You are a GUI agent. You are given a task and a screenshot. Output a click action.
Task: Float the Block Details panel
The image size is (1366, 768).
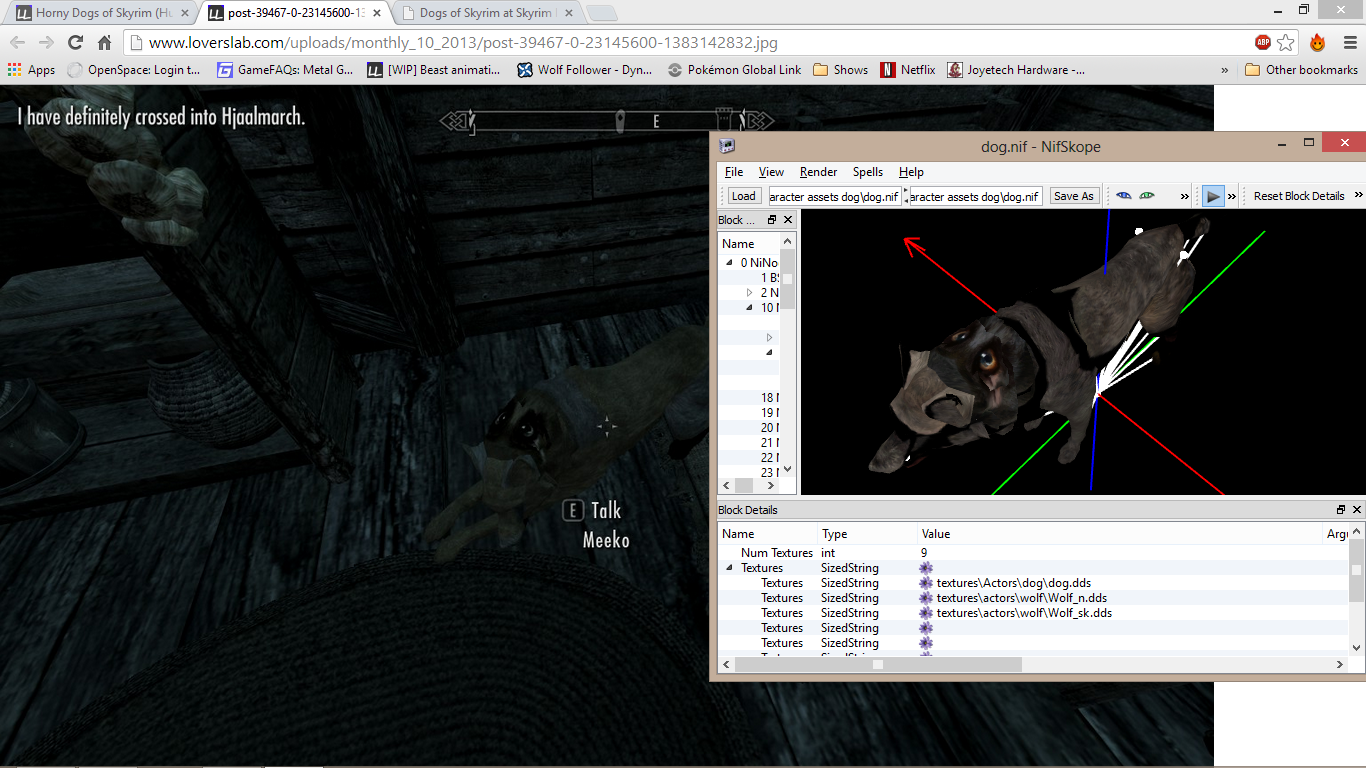click(1342, 510)
